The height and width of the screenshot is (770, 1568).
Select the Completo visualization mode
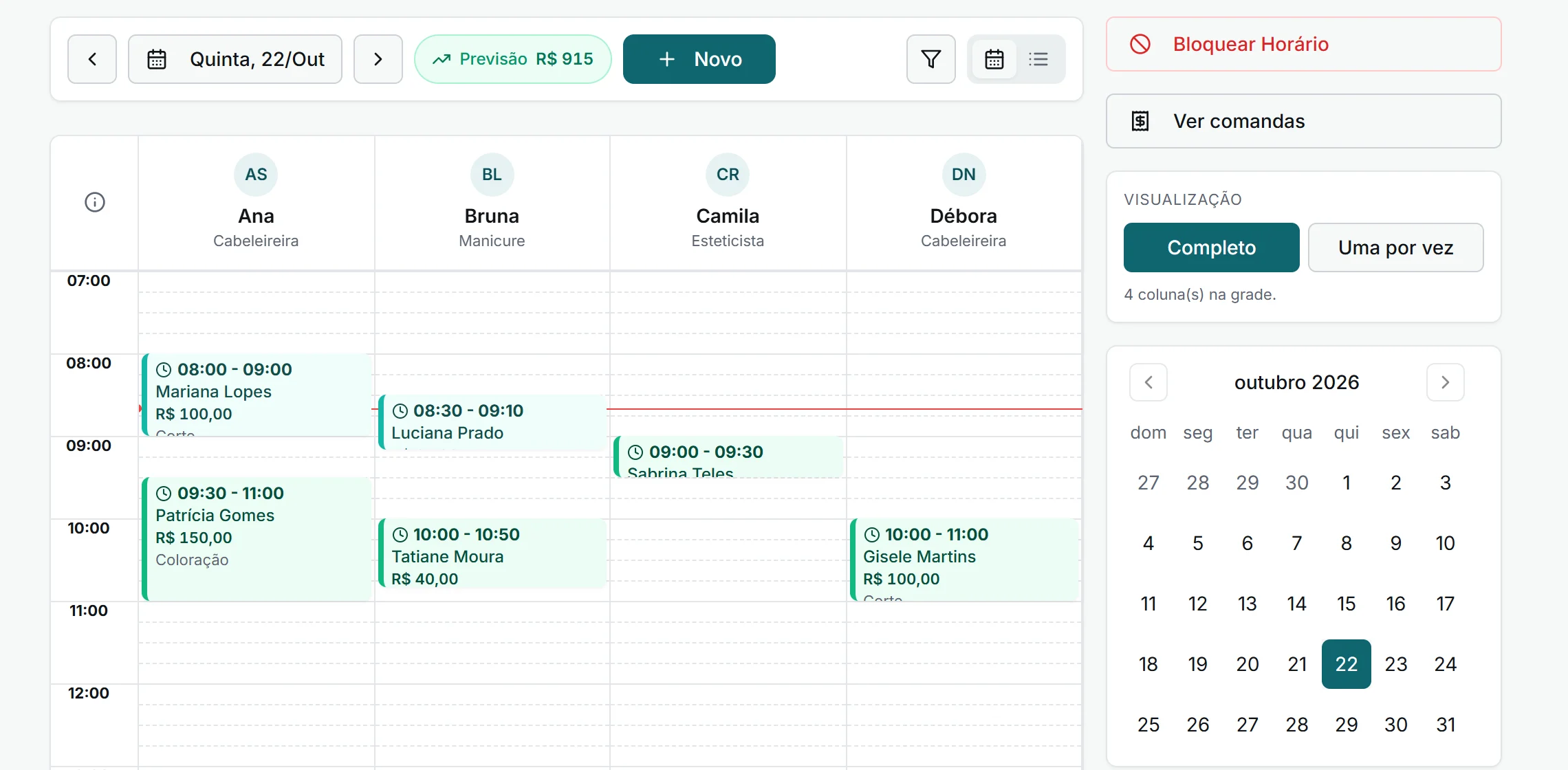(1211, 247)
